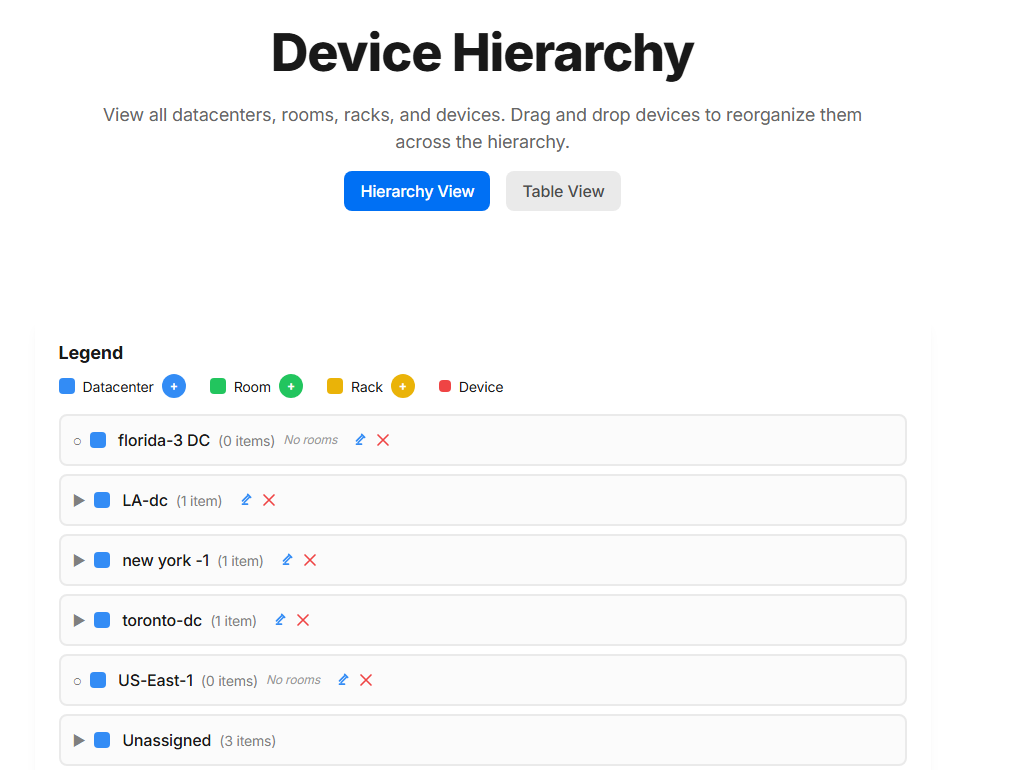Click the Unassigned blue square icon

tap(102, 740)
